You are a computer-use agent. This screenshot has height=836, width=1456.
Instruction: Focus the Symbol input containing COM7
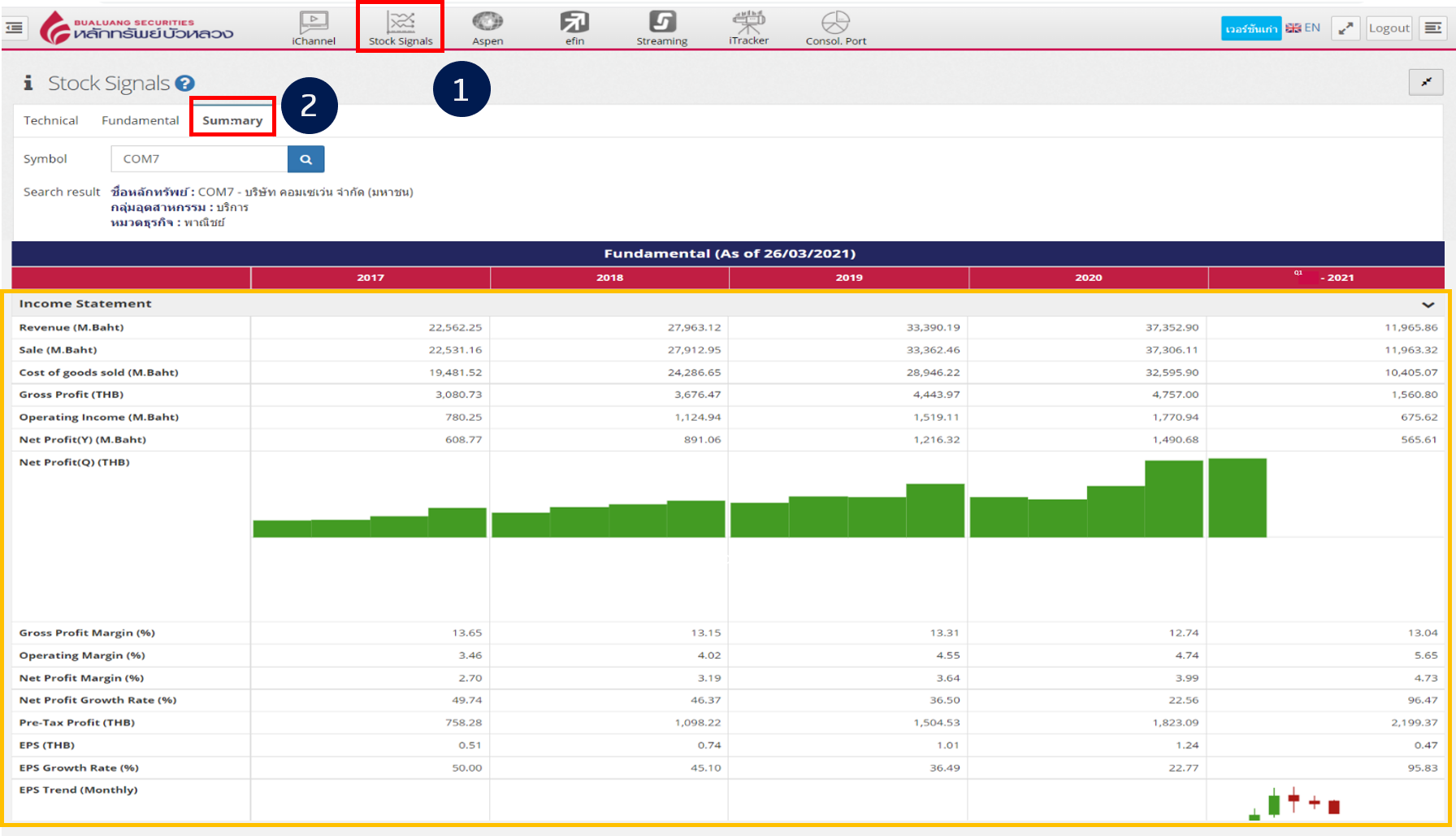click(x=199, y=159)
